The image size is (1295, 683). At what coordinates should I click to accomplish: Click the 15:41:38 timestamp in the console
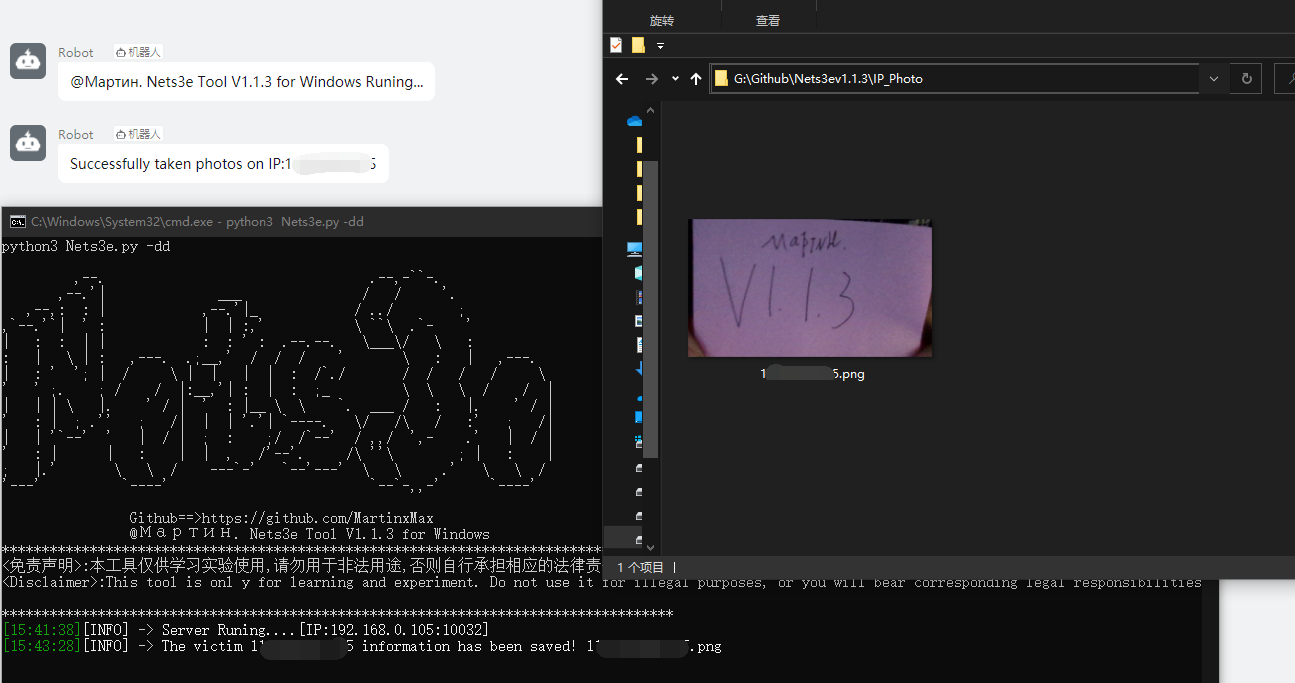42,630
